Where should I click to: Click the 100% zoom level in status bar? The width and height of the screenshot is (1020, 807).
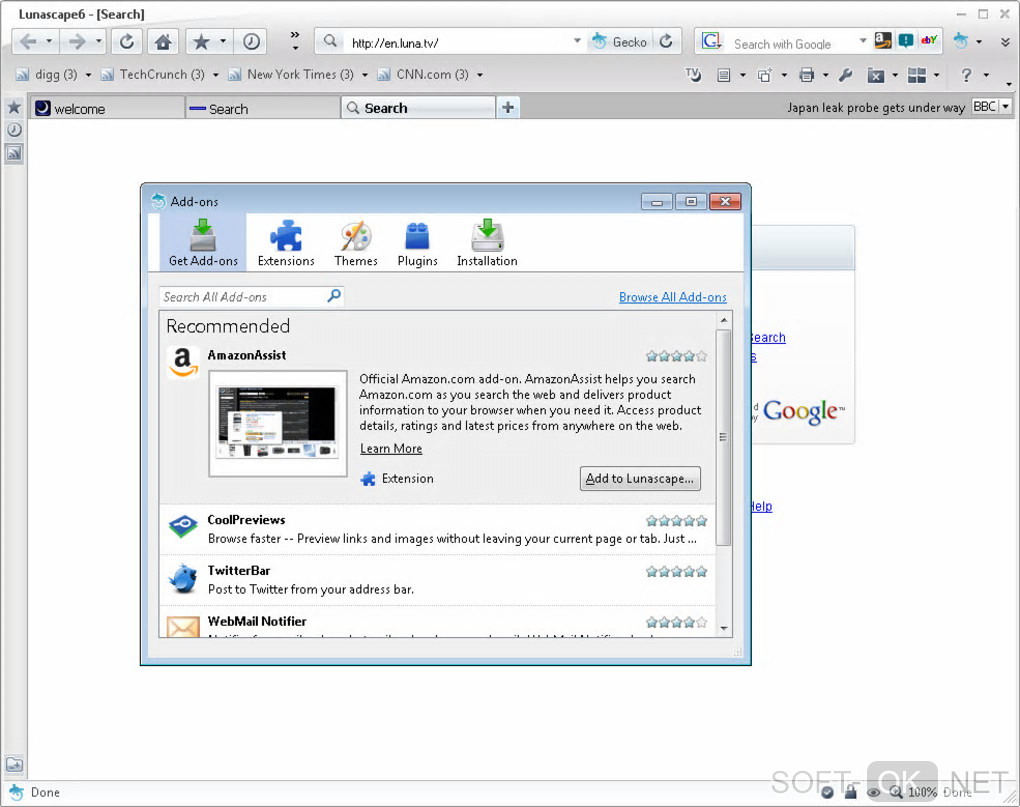[922, 792]
